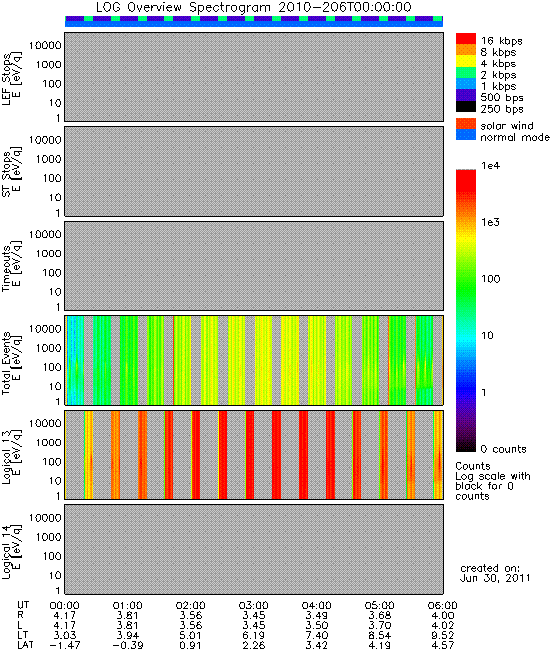Select the 2 kbps green legend swatch
This screenshot has width=552, height=651.
[x=466, y=73]
